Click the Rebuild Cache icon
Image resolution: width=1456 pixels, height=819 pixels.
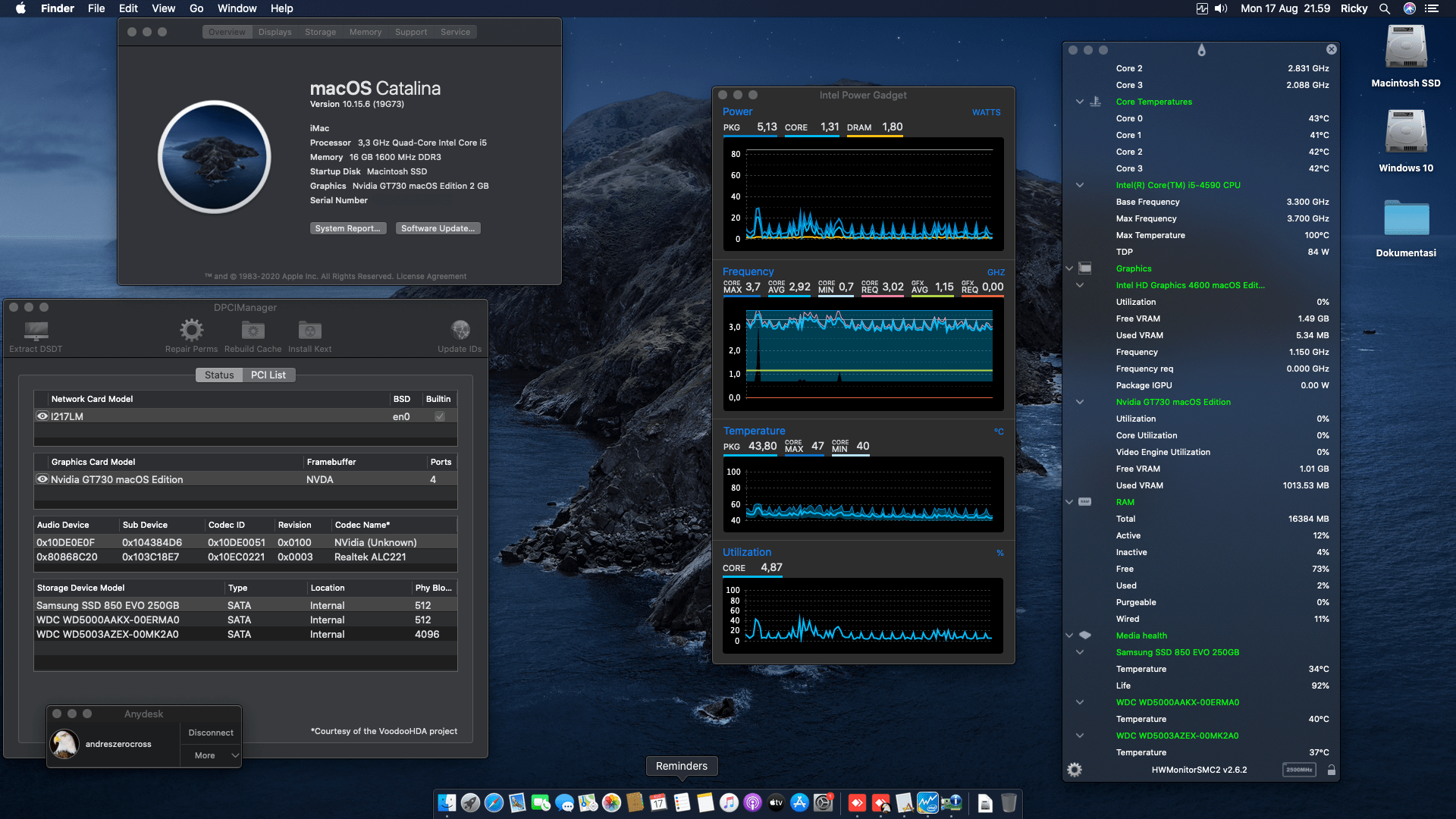pos(253,331)
